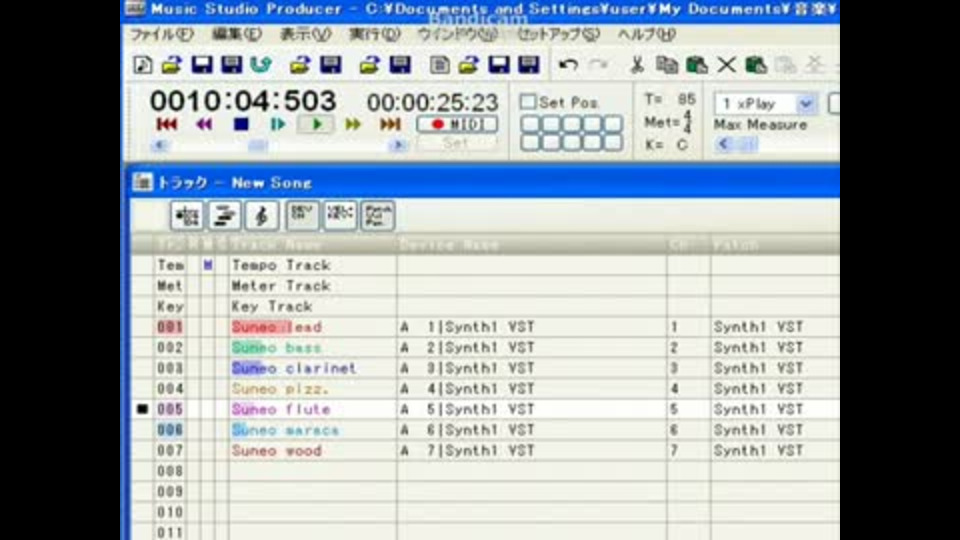Open the 編集(E) menu

237,34
